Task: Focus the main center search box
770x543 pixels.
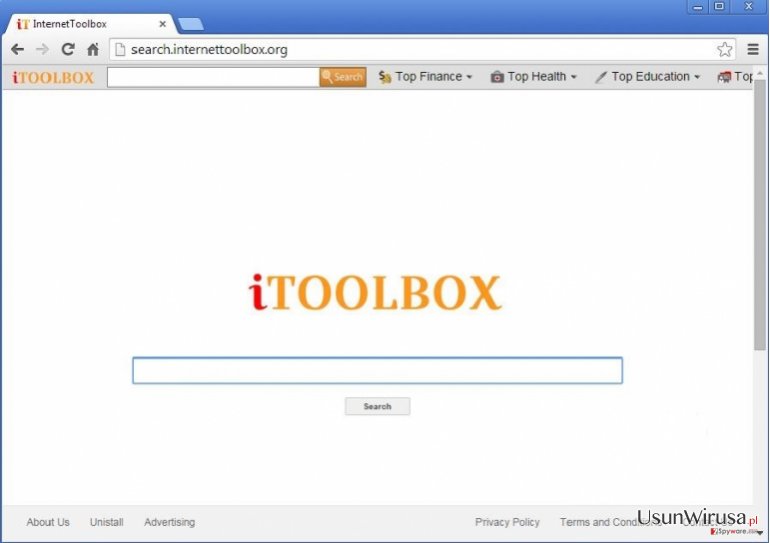Action: (377, 370)
